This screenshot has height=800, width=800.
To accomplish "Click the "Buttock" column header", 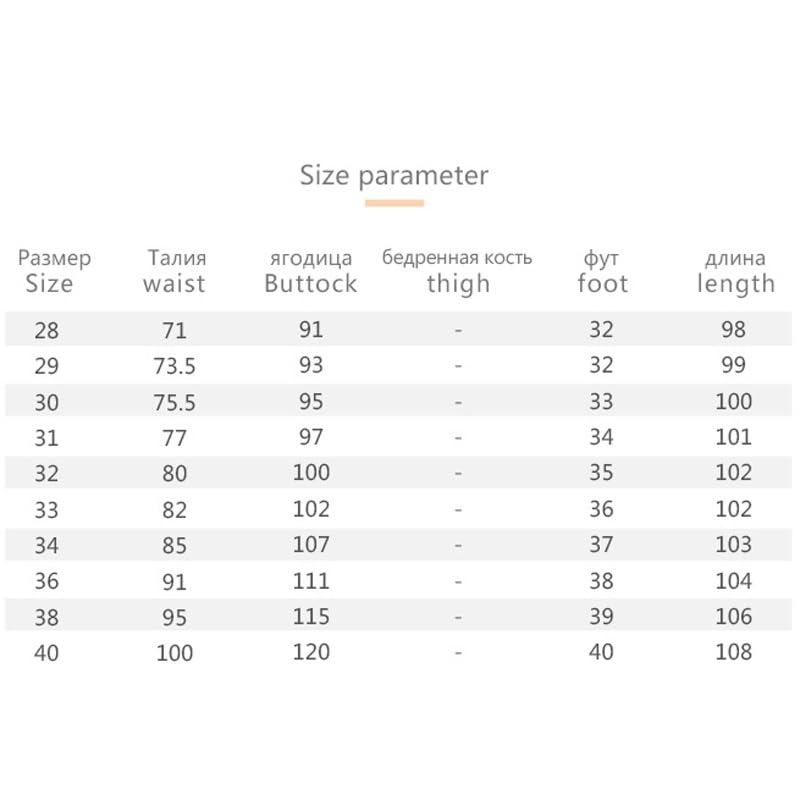I will click(x=310, y=283).
